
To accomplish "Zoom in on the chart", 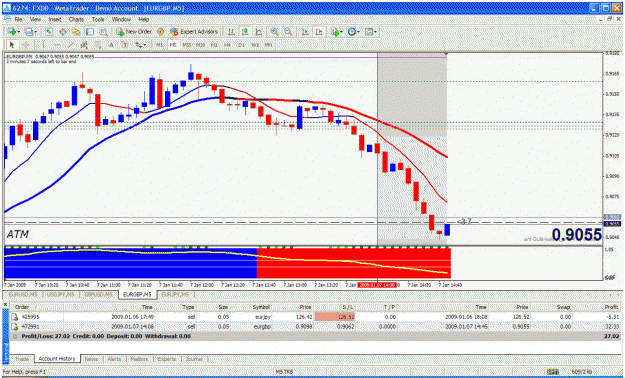I will (x=274, y=32).
